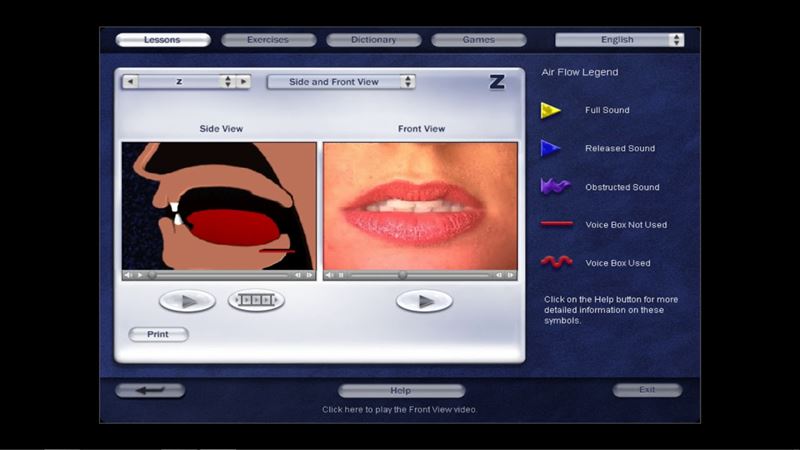Click the back arrow button at bottom left
Screen dimensions: 800x450
(150, 390)
